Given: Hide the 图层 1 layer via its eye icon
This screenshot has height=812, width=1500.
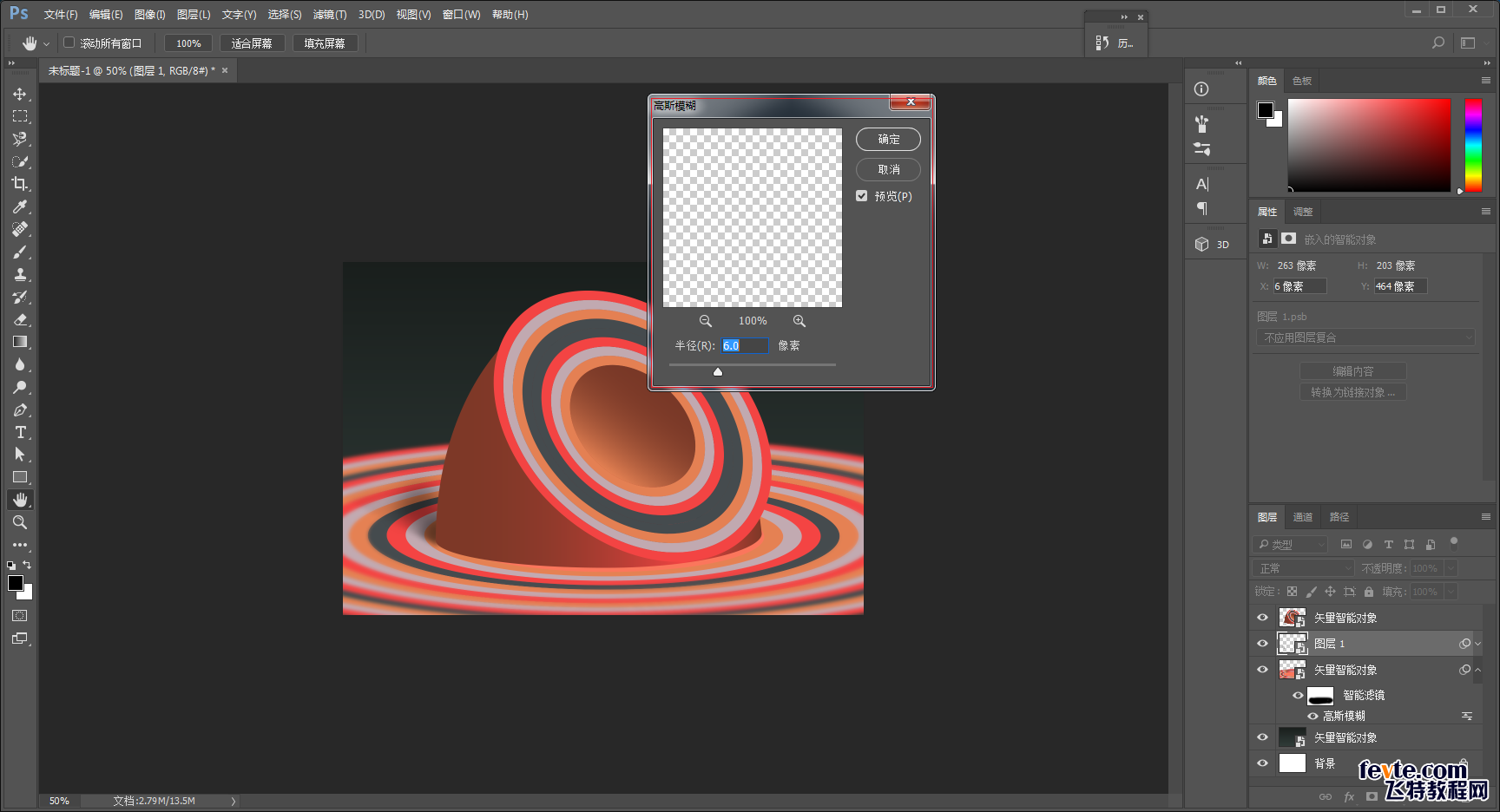Looking at the screenshot, I should tap(1262, 644).
